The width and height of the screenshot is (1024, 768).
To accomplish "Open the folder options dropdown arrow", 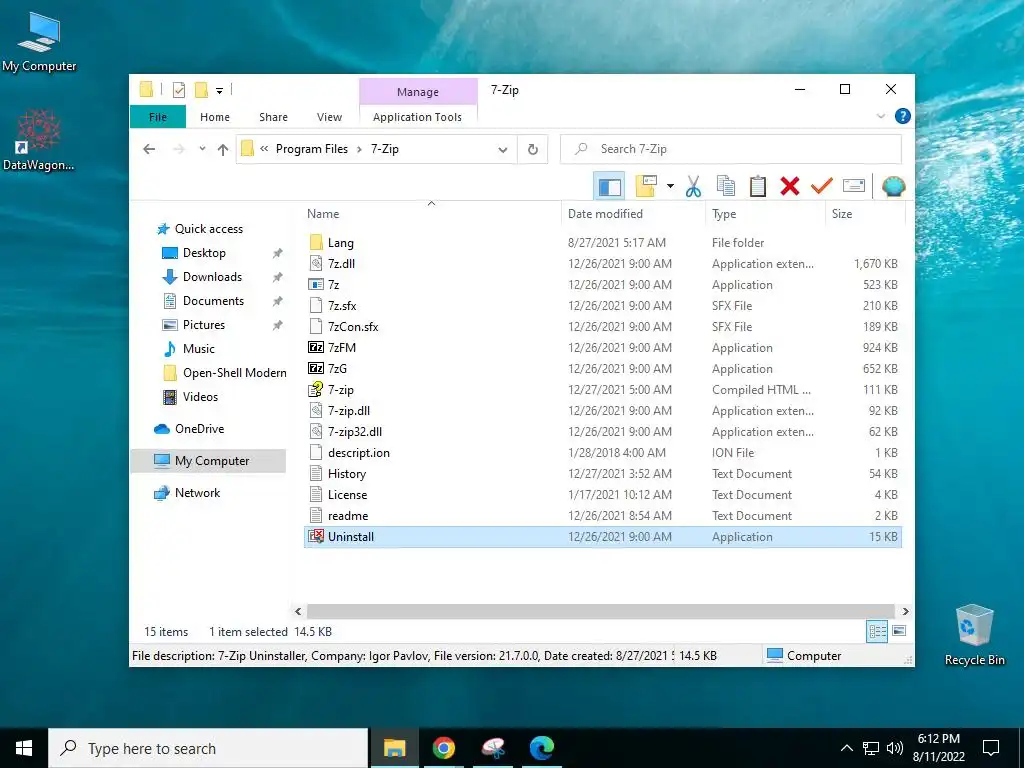I will tap(670, 187).
